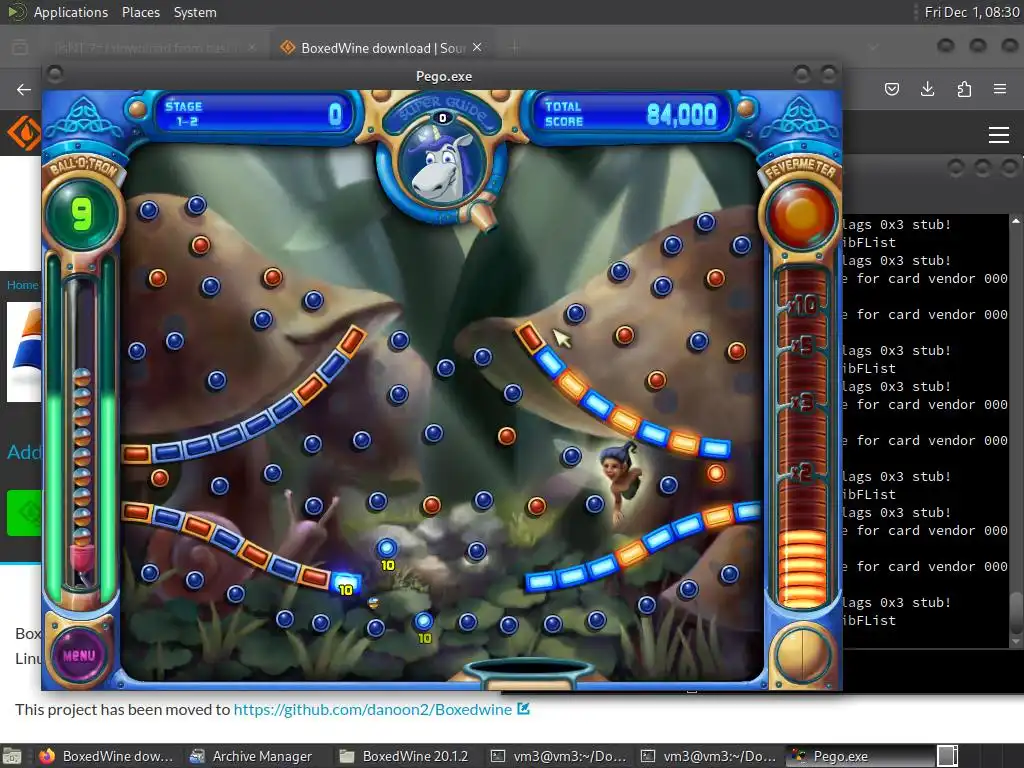Click the x2 marker on Fevermeter
1024x768 pixels.
[x=803, y=472]
